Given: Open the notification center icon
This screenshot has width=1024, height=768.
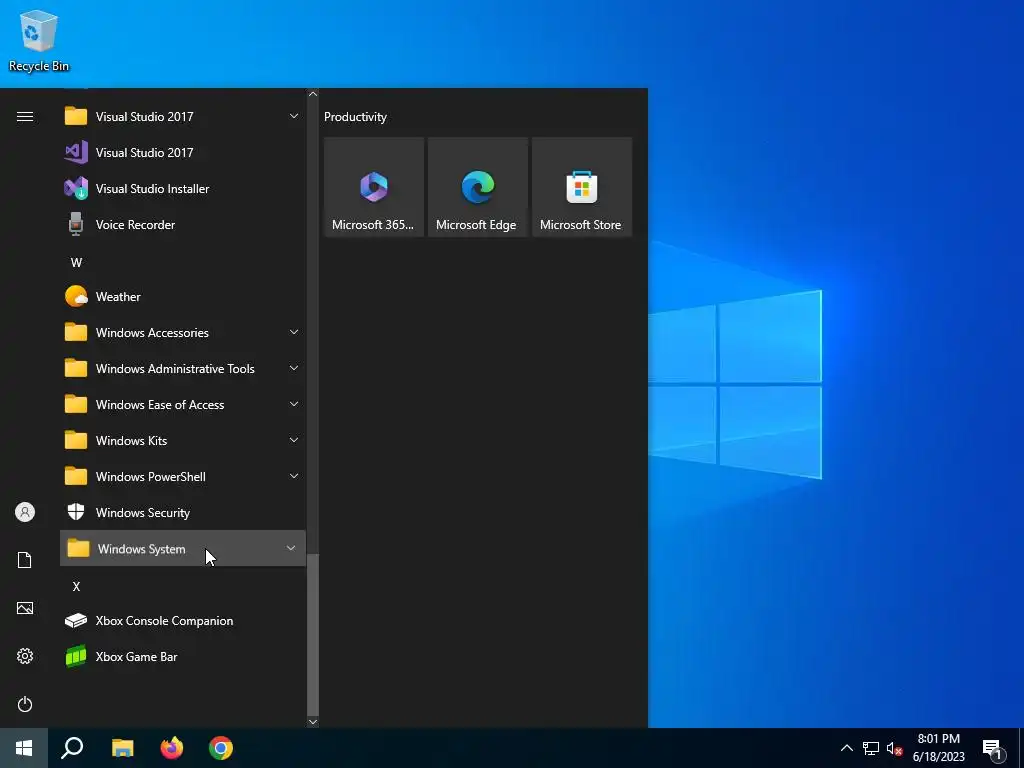Looking at the screenshot, I should click(x=992, y=749).
